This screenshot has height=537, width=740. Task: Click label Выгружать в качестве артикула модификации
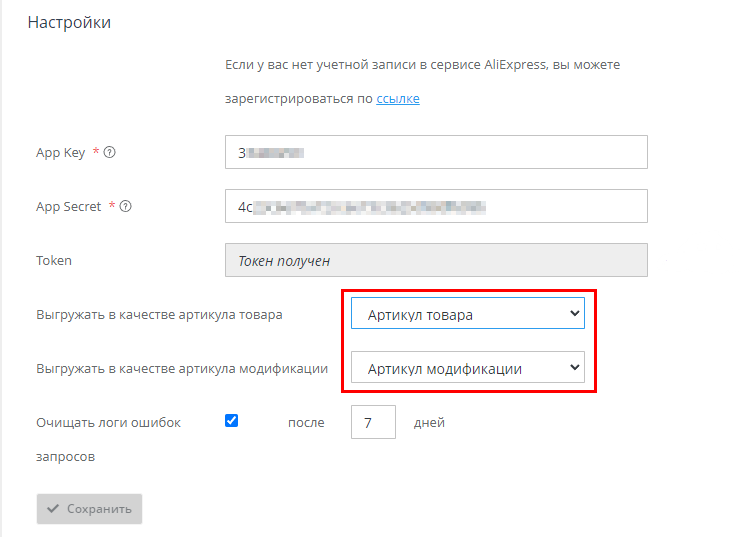[x=182, y=369]
